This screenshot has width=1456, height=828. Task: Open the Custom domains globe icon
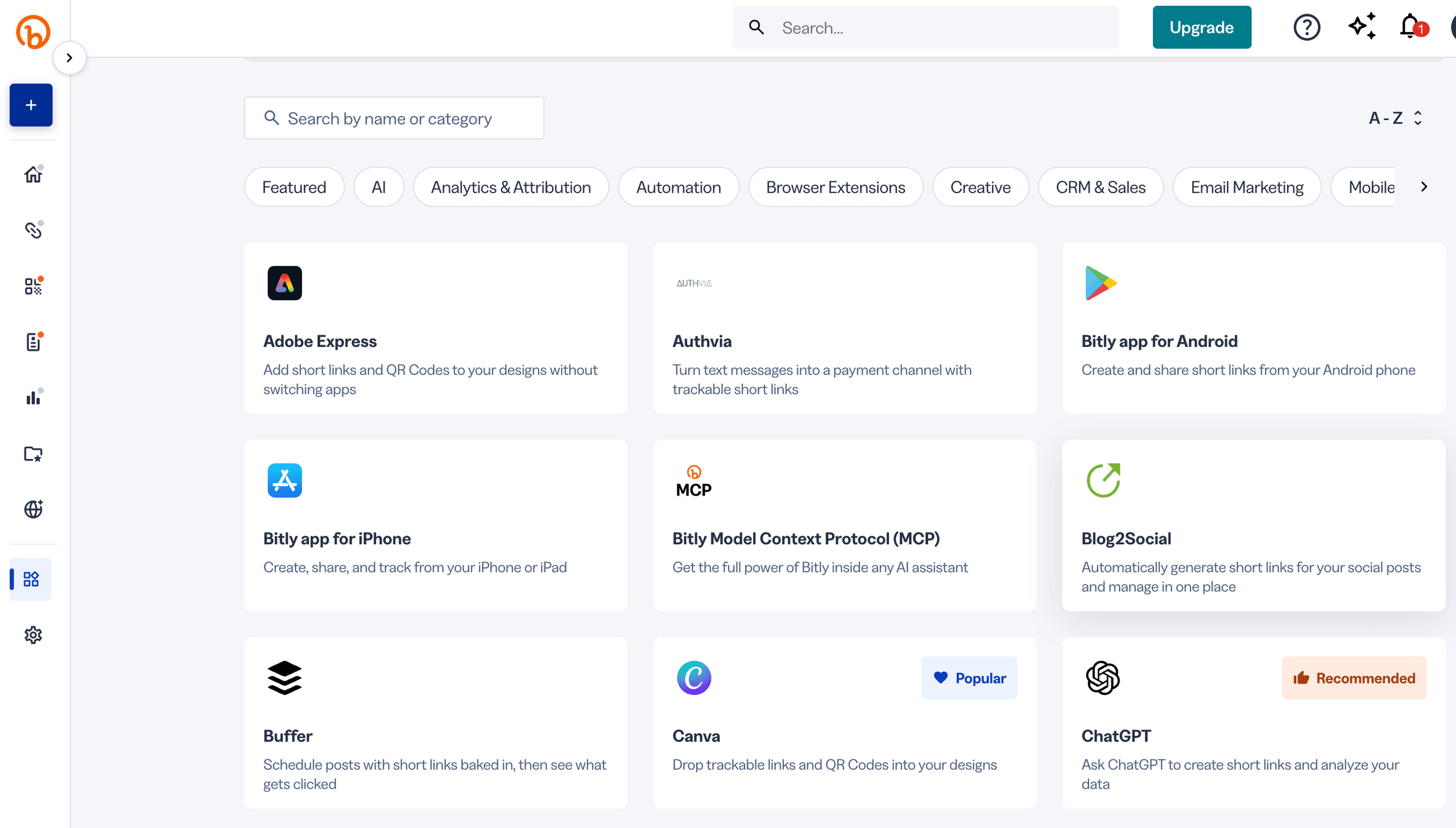pyautogui.click(x=33, y=509)
